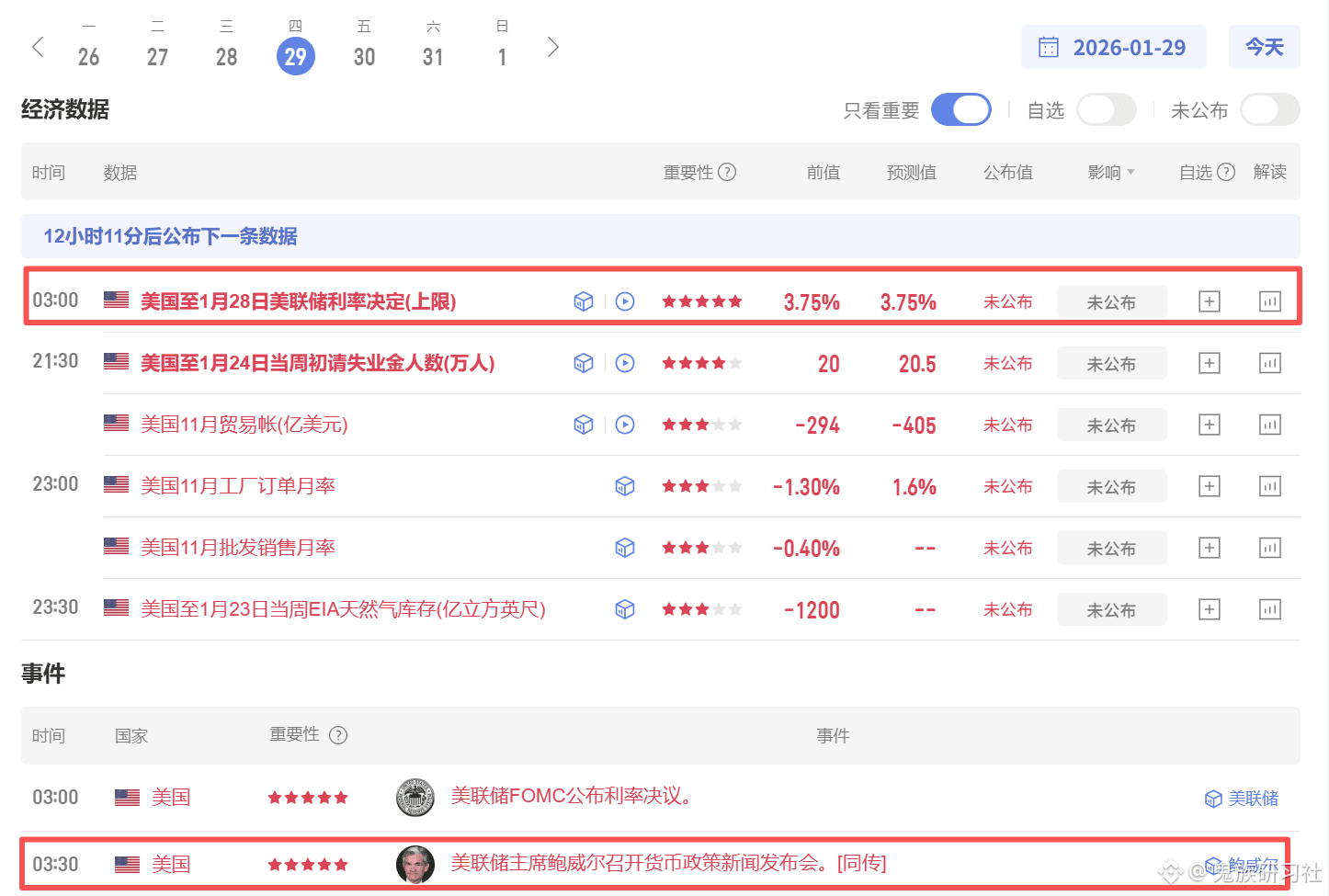Viewport: 1329px width, 896px height.
Task: Enable the 自选 toggle switch
Action: [1106, 110]
